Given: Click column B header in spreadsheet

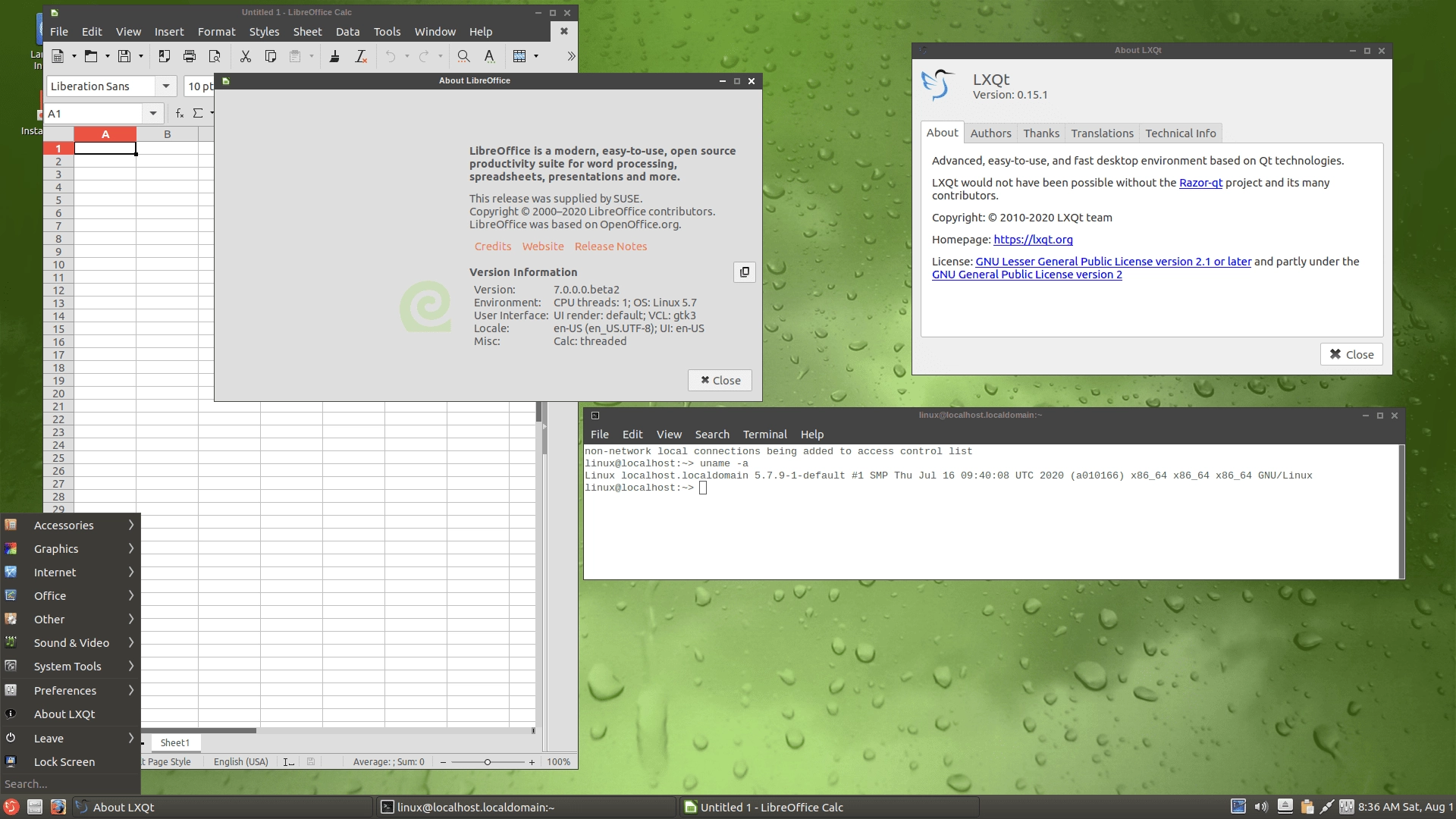Looking at the screenshot, I should [x=167, y=134].
